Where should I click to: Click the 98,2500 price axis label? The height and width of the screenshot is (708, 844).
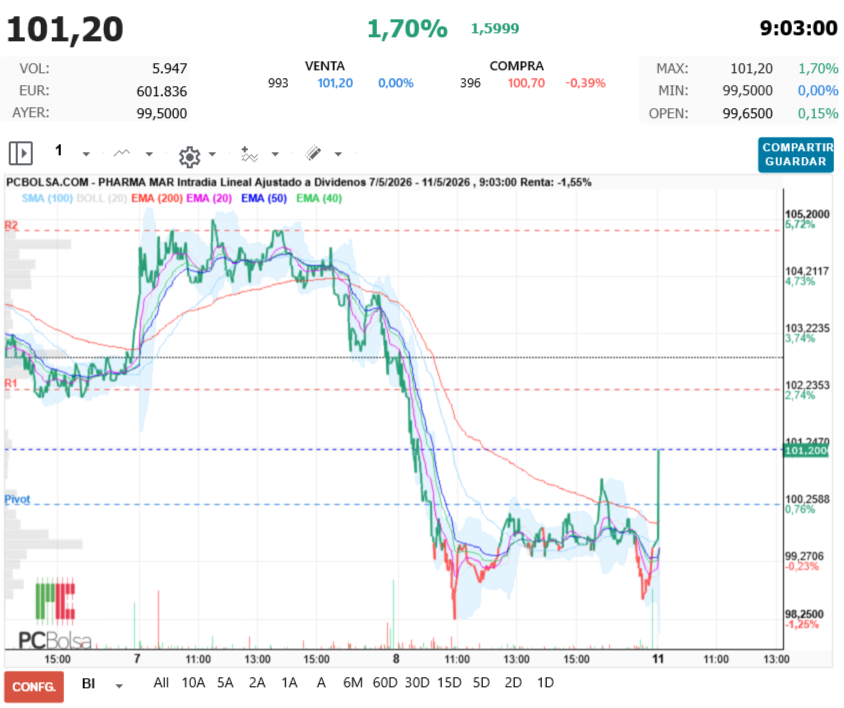click(804, 614)
